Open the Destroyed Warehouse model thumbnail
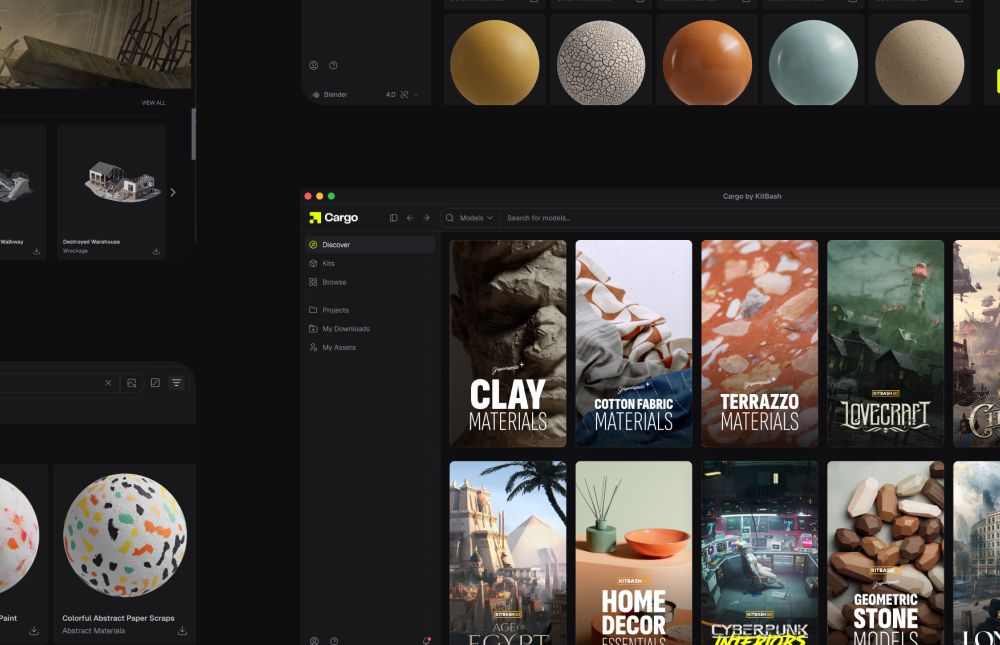Screen dimensions: 1000x645 click(x=121, y=181)
